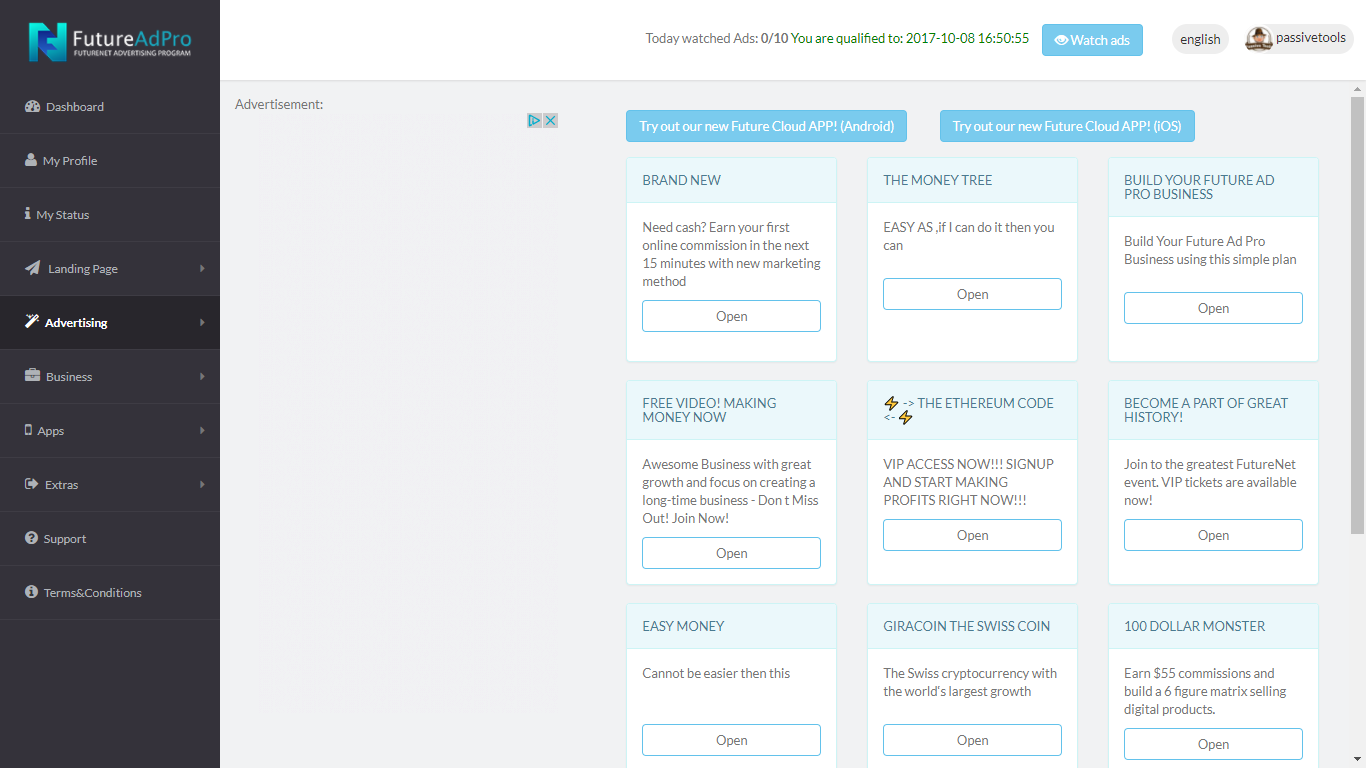Try the Future Cloud APP iOS button
The width and height of the screenshot is (1366, 768).
click(x=1067, y=126)
